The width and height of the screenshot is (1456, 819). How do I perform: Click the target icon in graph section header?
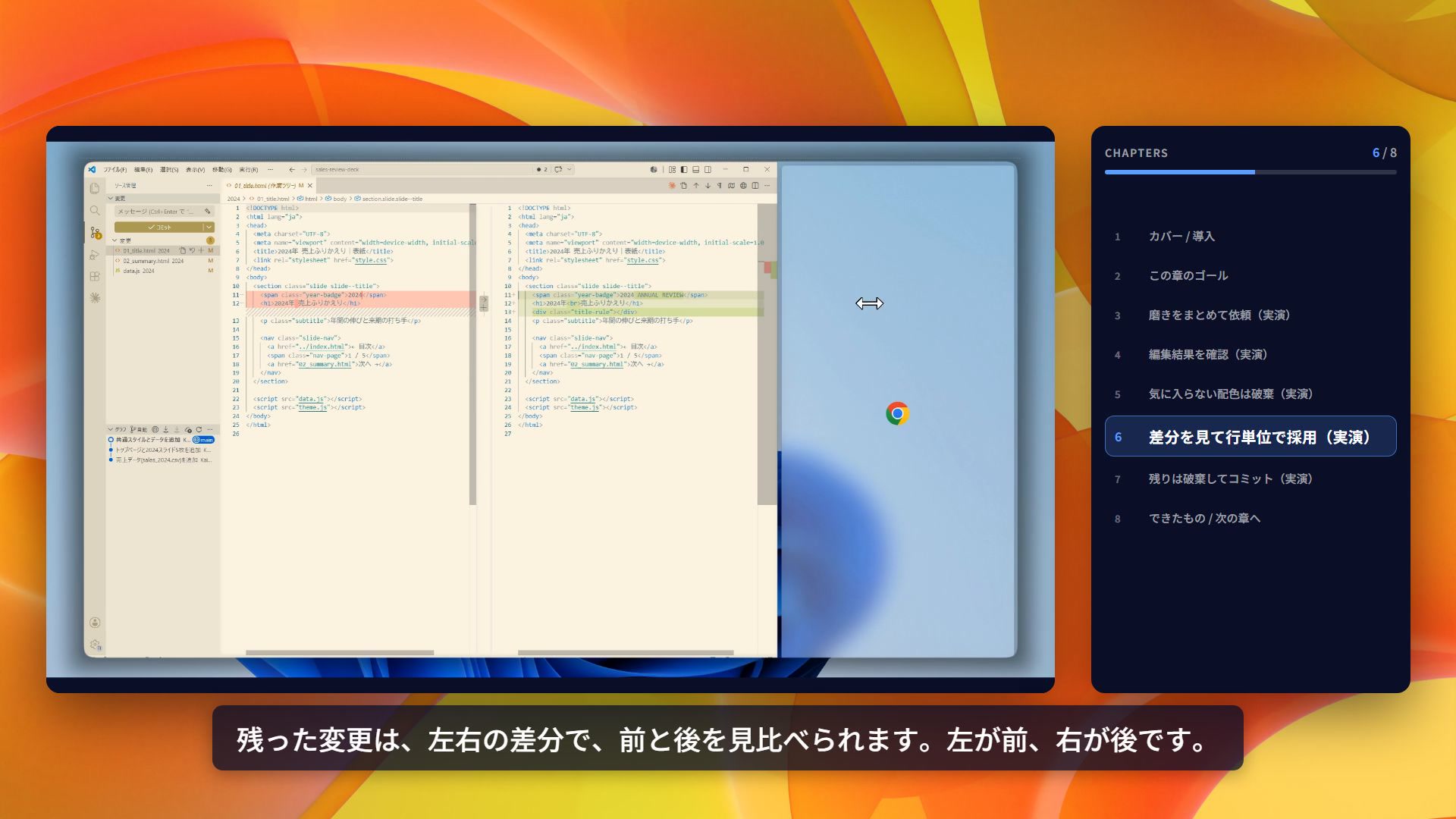[155, 429]
